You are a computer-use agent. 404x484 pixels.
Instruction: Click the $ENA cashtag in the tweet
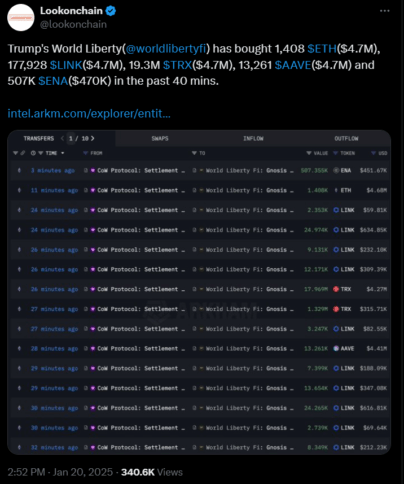pos(53,81)
